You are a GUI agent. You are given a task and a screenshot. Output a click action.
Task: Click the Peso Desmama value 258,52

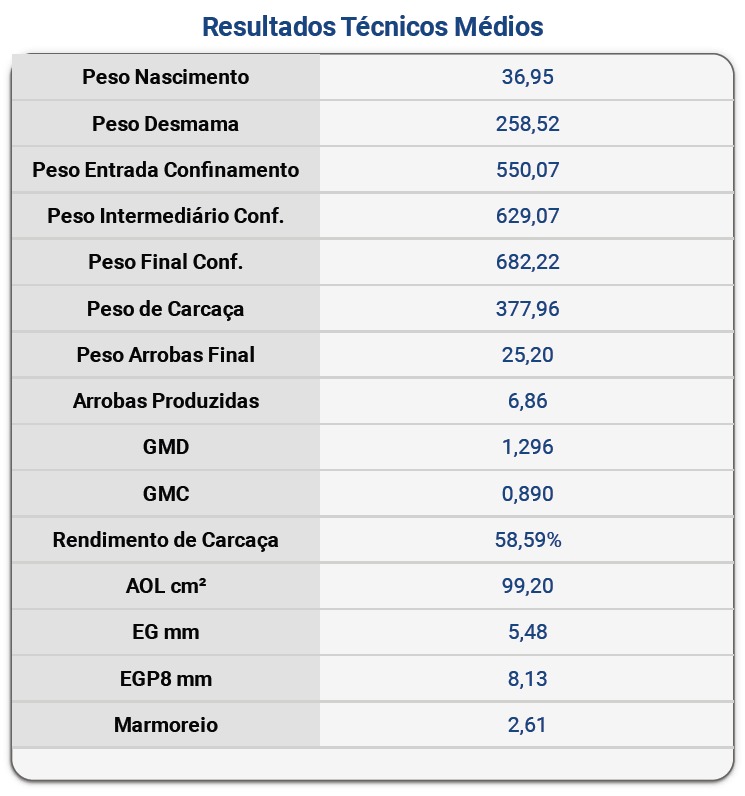[x=527, y=124]
